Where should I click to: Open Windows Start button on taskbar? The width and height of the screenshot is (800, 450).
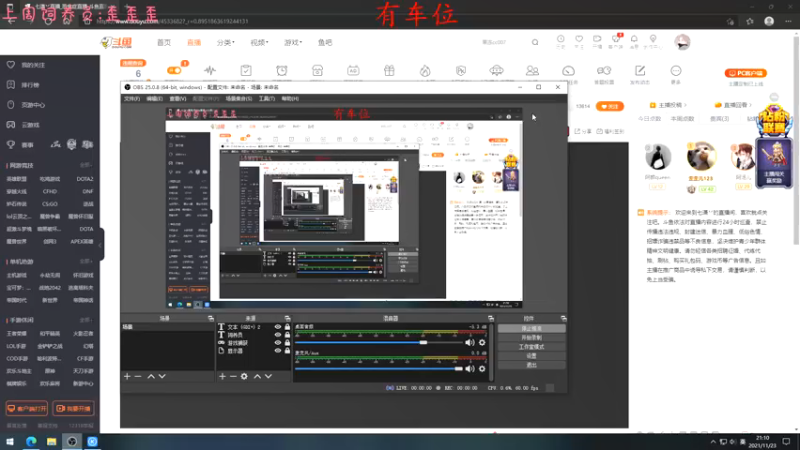(x=10, y=442)
